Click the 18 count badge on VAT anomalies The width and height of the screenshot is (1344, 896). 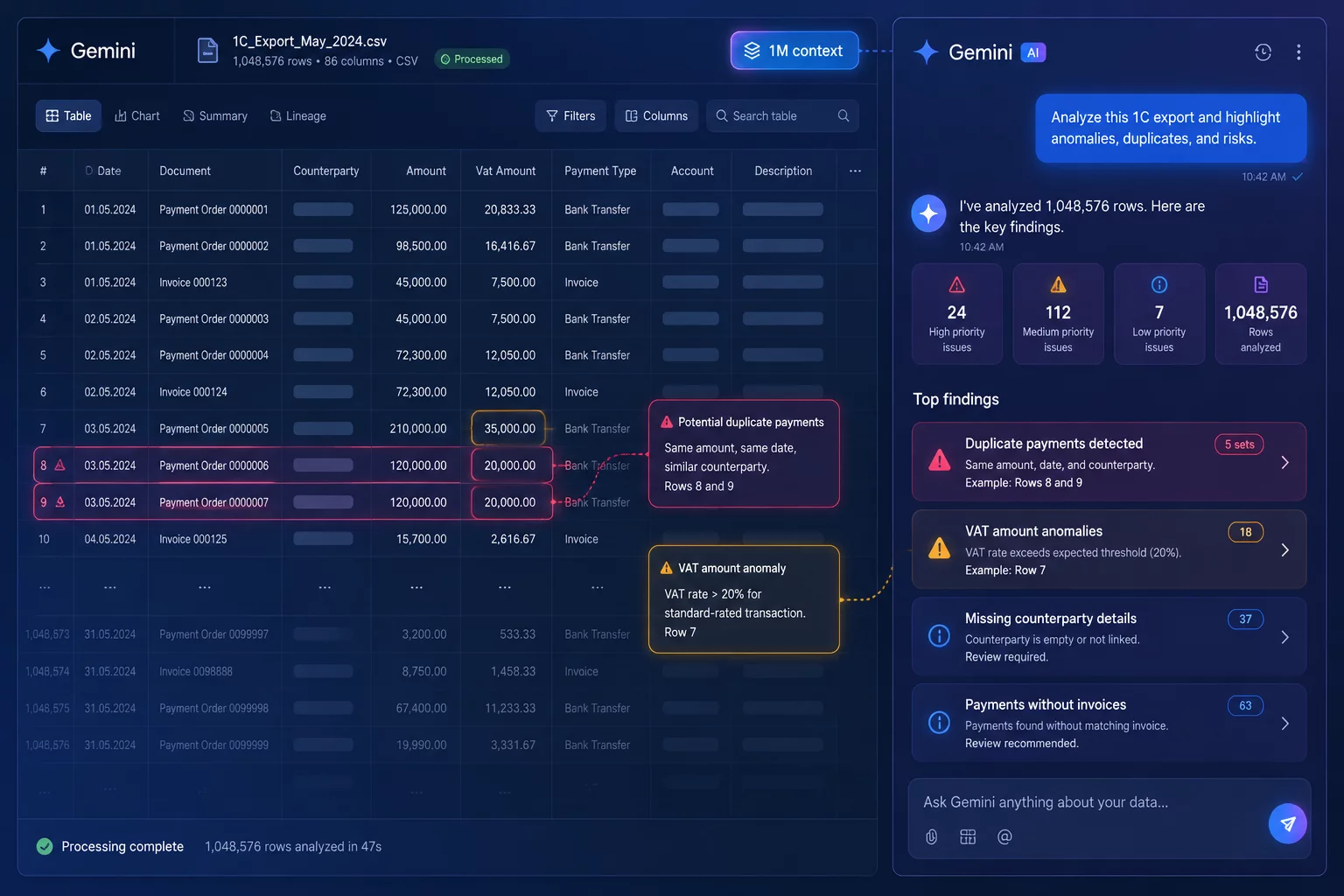pos(1246,532)
